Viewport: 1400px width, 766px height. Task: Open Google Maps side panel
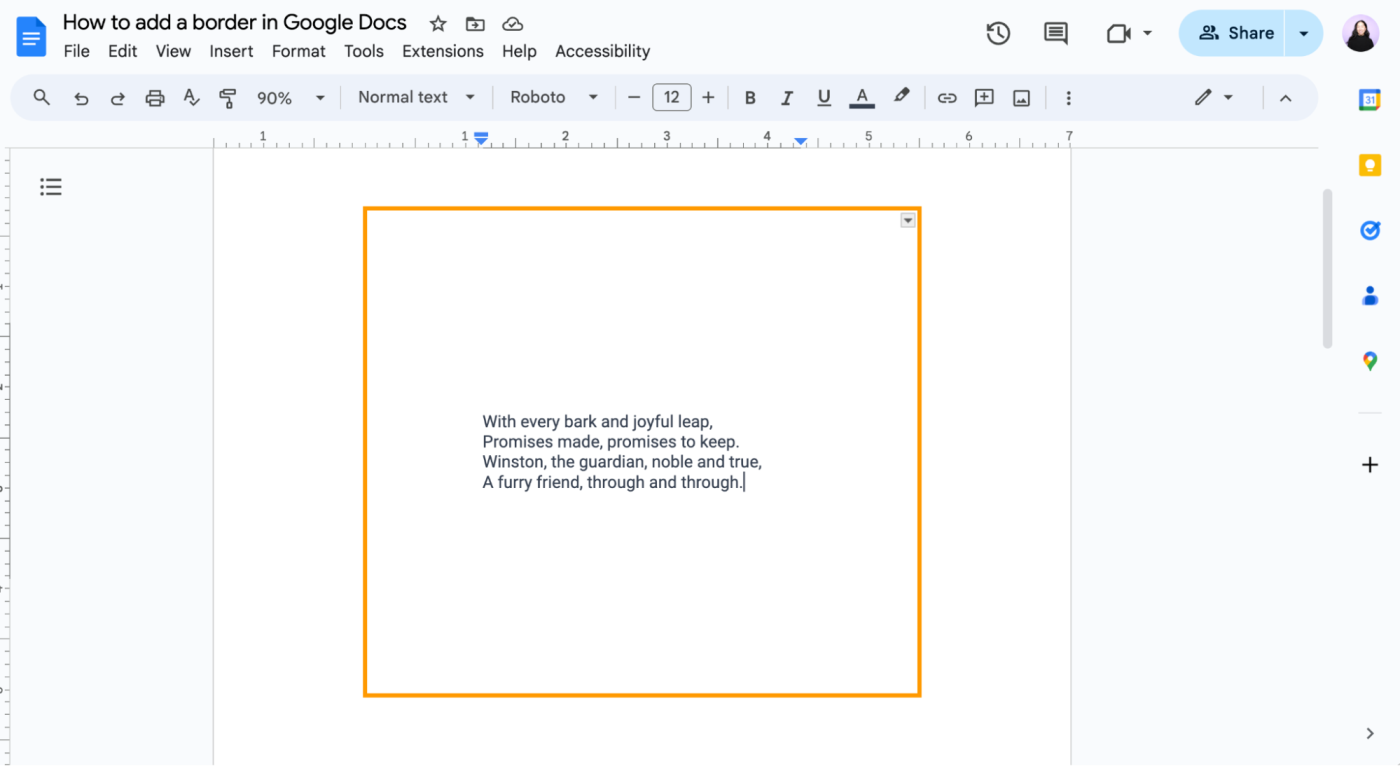[x=1370, y=361]
